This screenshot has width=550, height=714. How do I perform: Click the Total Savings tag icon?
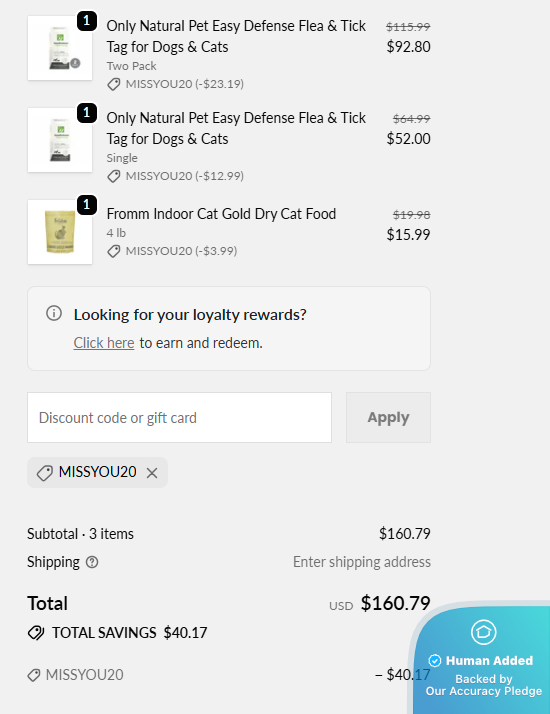(x=36, y=633)
